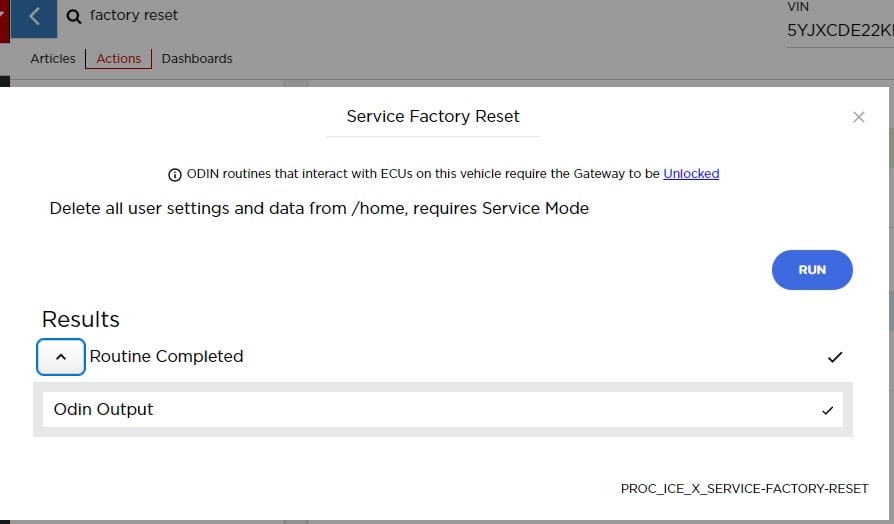Click the PROC_ICE_X_SERVICE-FACTORY-RESET procedure name

[744, 489]
